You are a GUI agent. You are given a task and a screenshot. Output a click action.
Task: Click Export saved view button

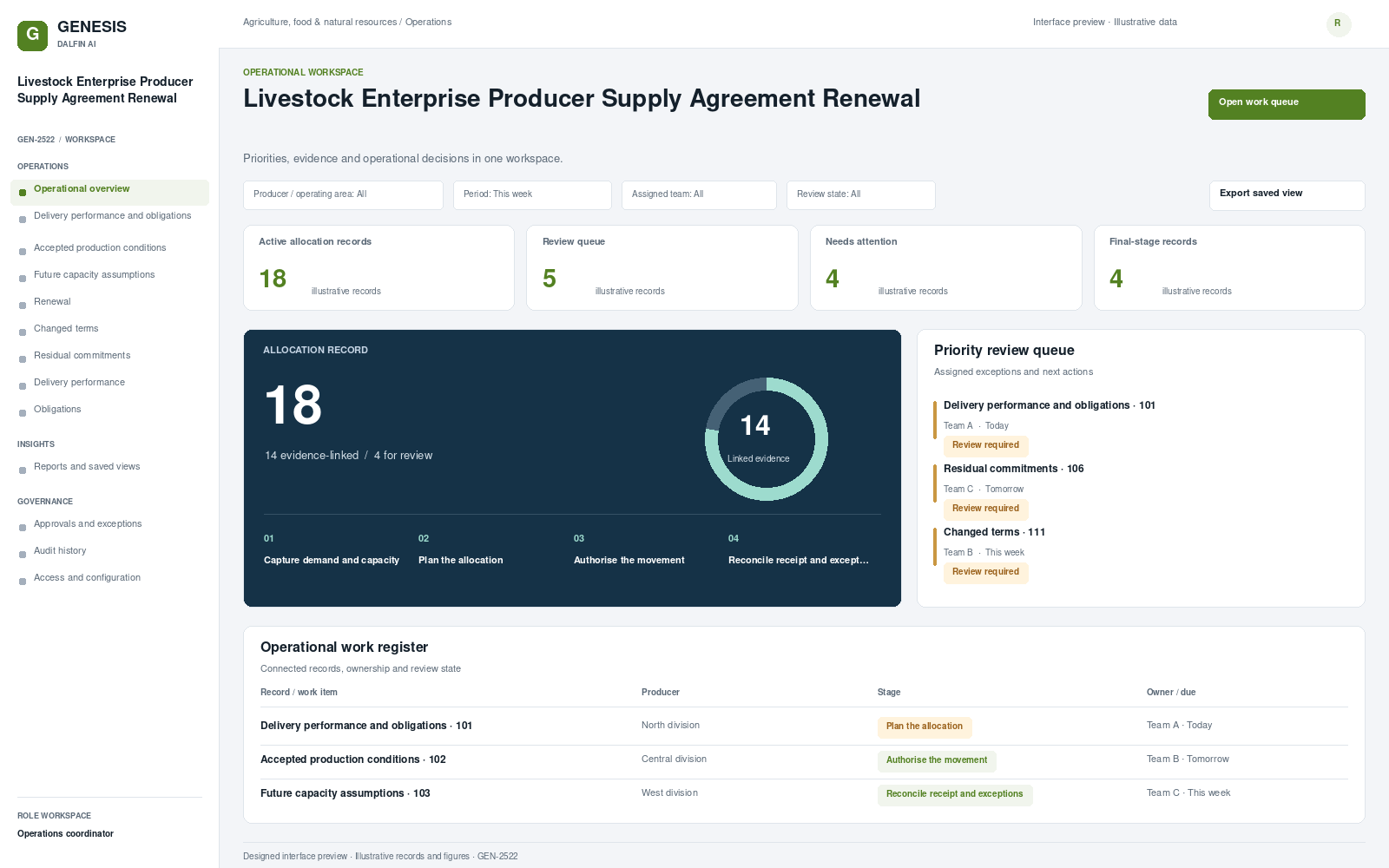(1287, 195)
